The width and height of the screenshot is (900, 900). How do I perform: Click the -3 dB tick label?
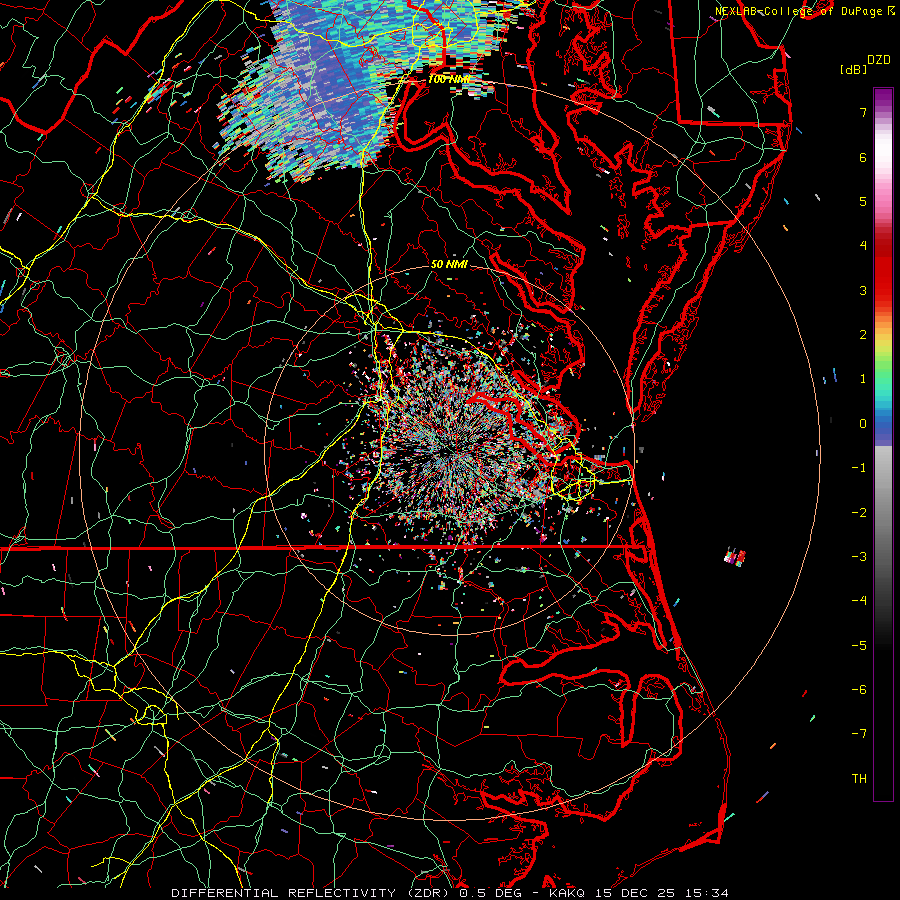click(x=859, y=557)
